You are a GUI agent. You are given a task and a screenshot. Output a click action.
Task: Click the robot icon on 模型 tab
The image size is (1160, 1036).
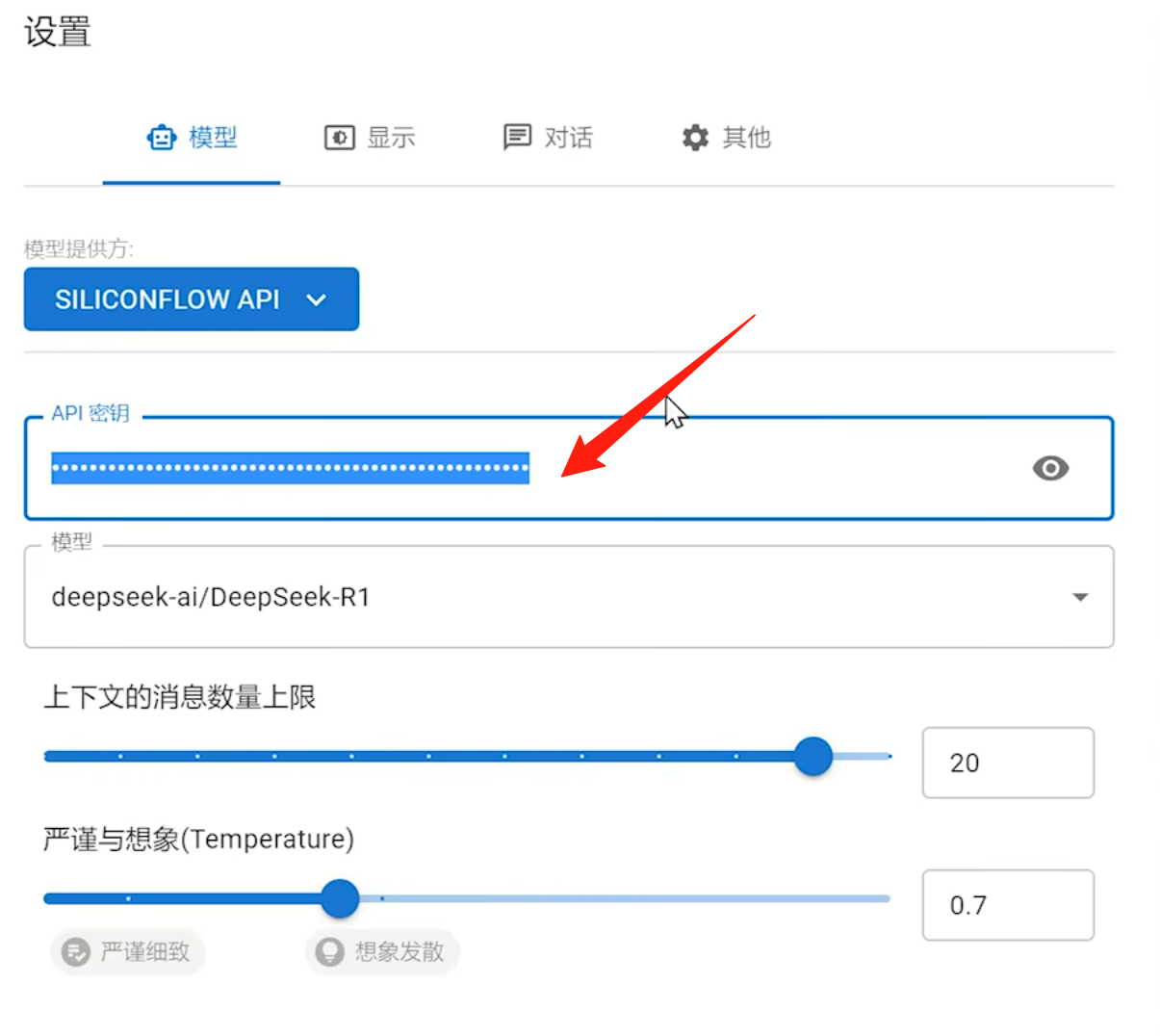pos(161,138)
